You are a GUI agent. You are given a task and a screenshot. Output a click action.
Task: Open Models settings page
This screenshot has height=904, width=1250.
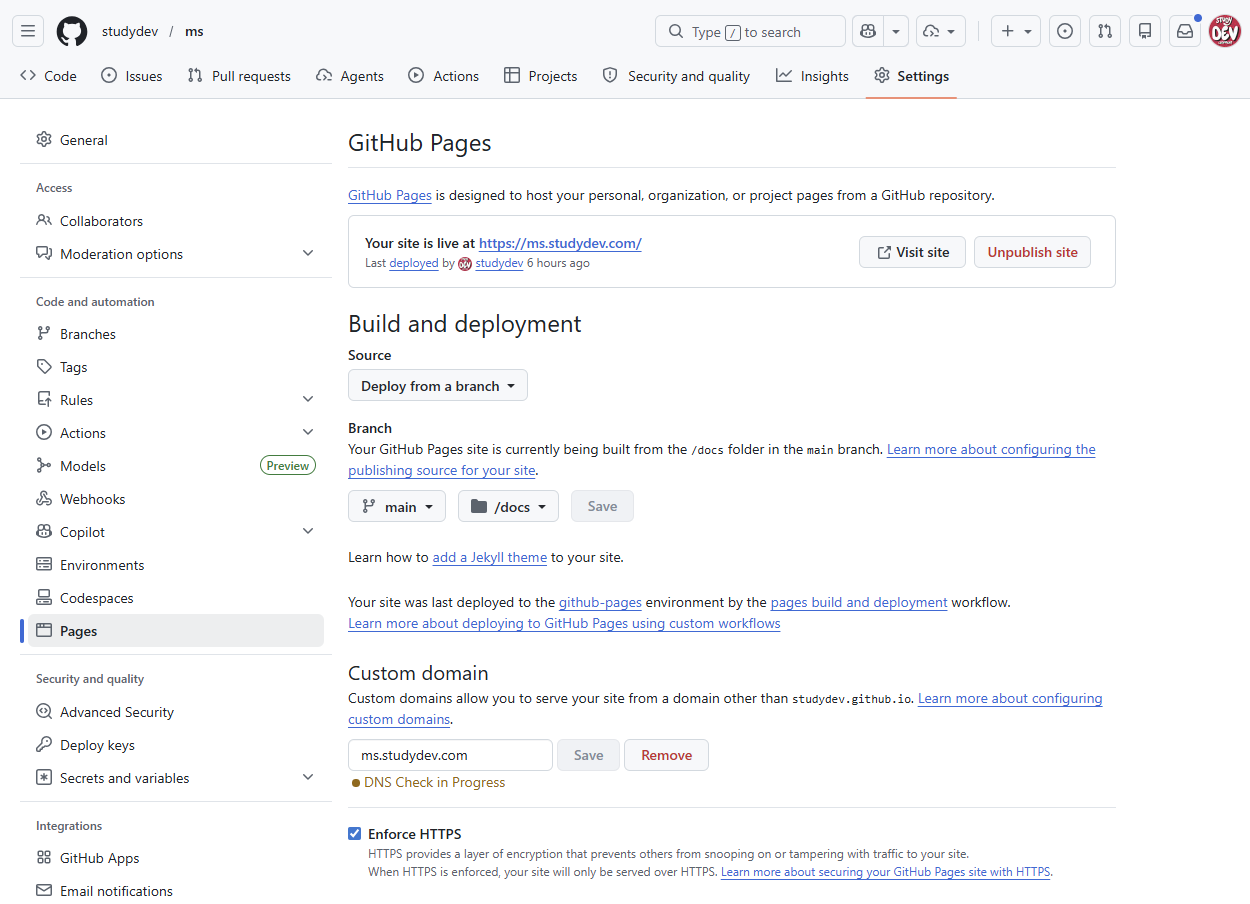[176, 466]
